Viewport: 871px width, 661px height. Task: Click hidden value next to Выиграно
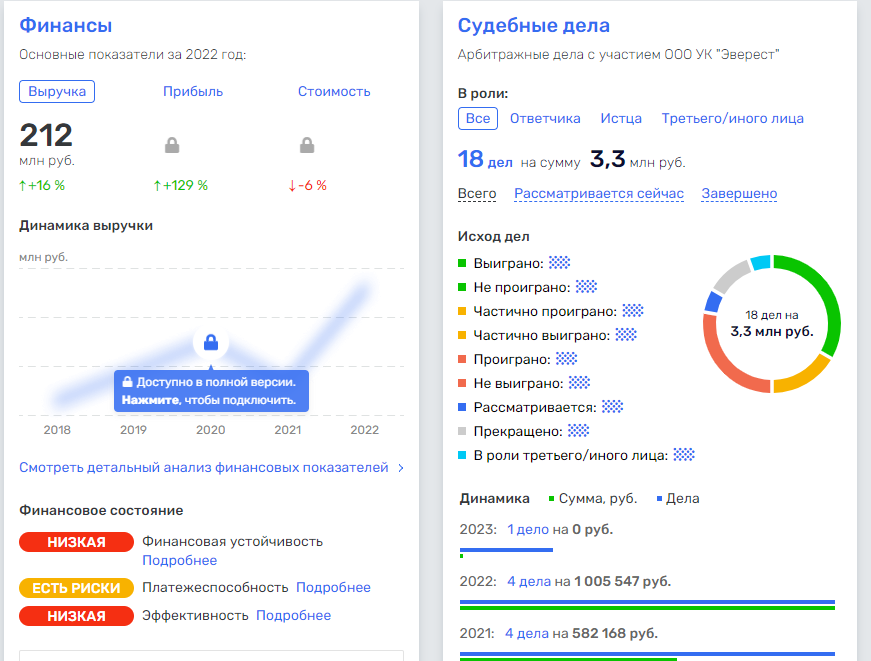[x=559, y=263]
